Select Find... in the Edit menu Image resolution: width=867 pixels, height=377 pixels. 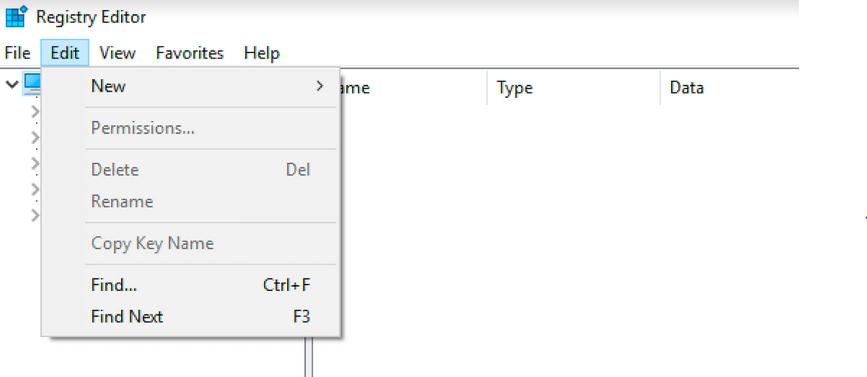[x=191, y=285]
